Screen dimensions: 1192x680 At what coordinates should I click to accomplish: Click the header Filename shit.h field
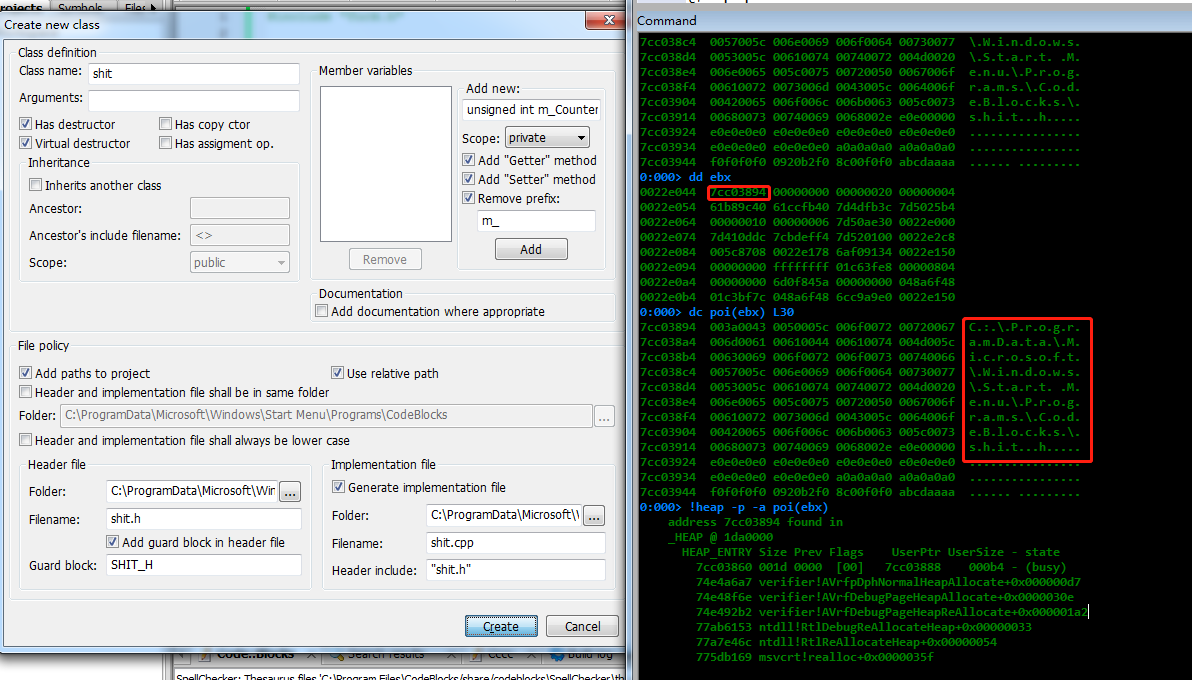click(x=204, y=519)
